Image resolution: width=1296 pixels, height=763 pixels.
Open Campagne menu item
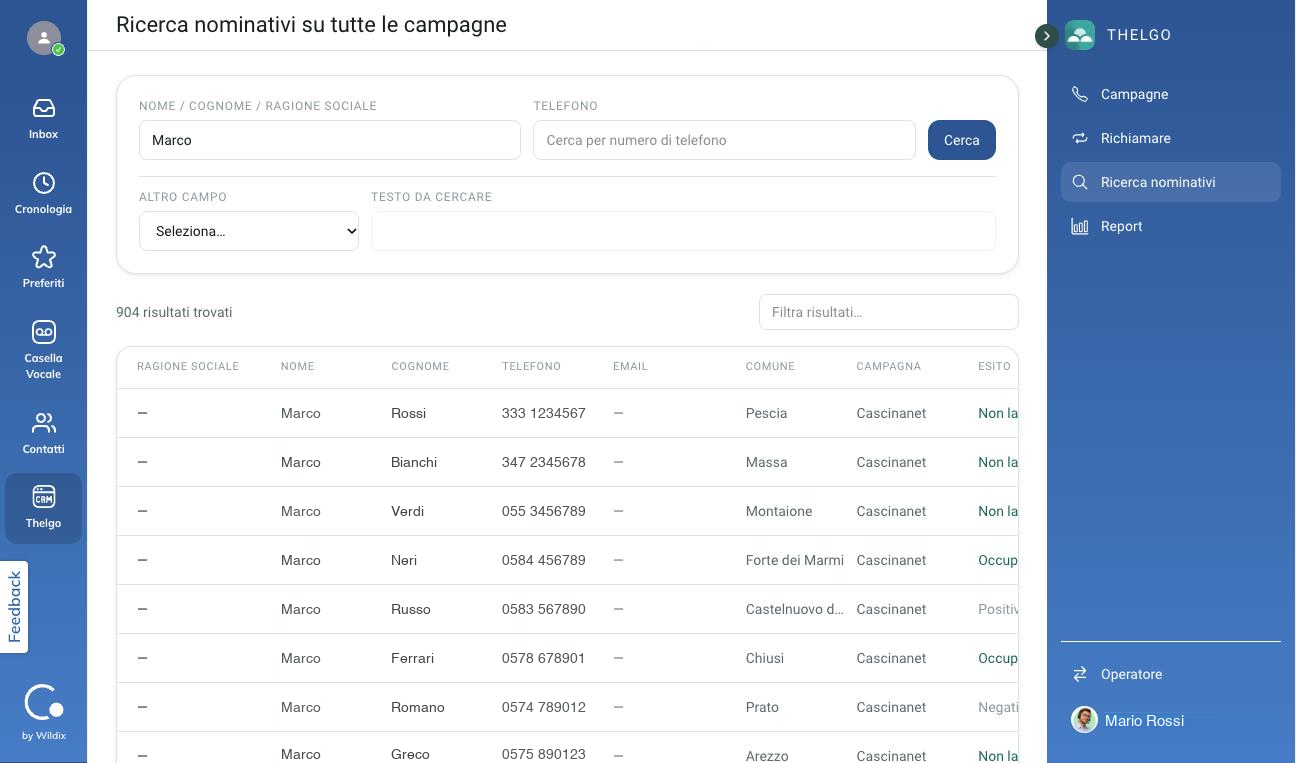click(x=1170, y=94)
